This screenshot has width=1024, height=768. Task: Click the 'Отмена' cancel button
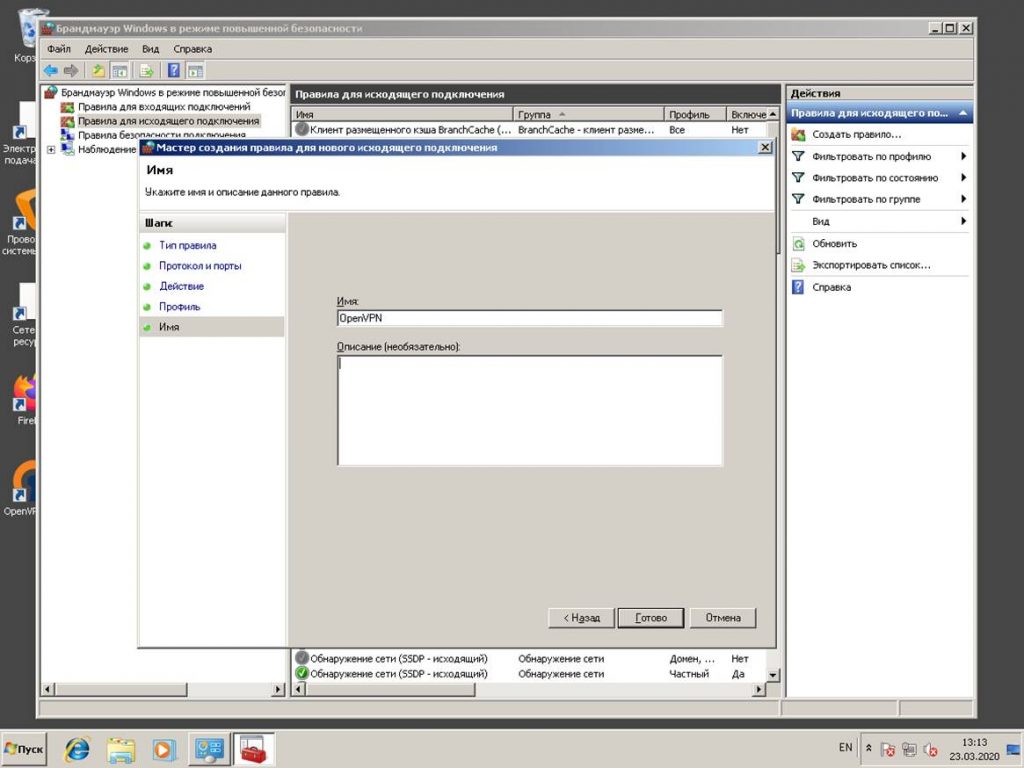pyautogui.click(x=723, y=618)
